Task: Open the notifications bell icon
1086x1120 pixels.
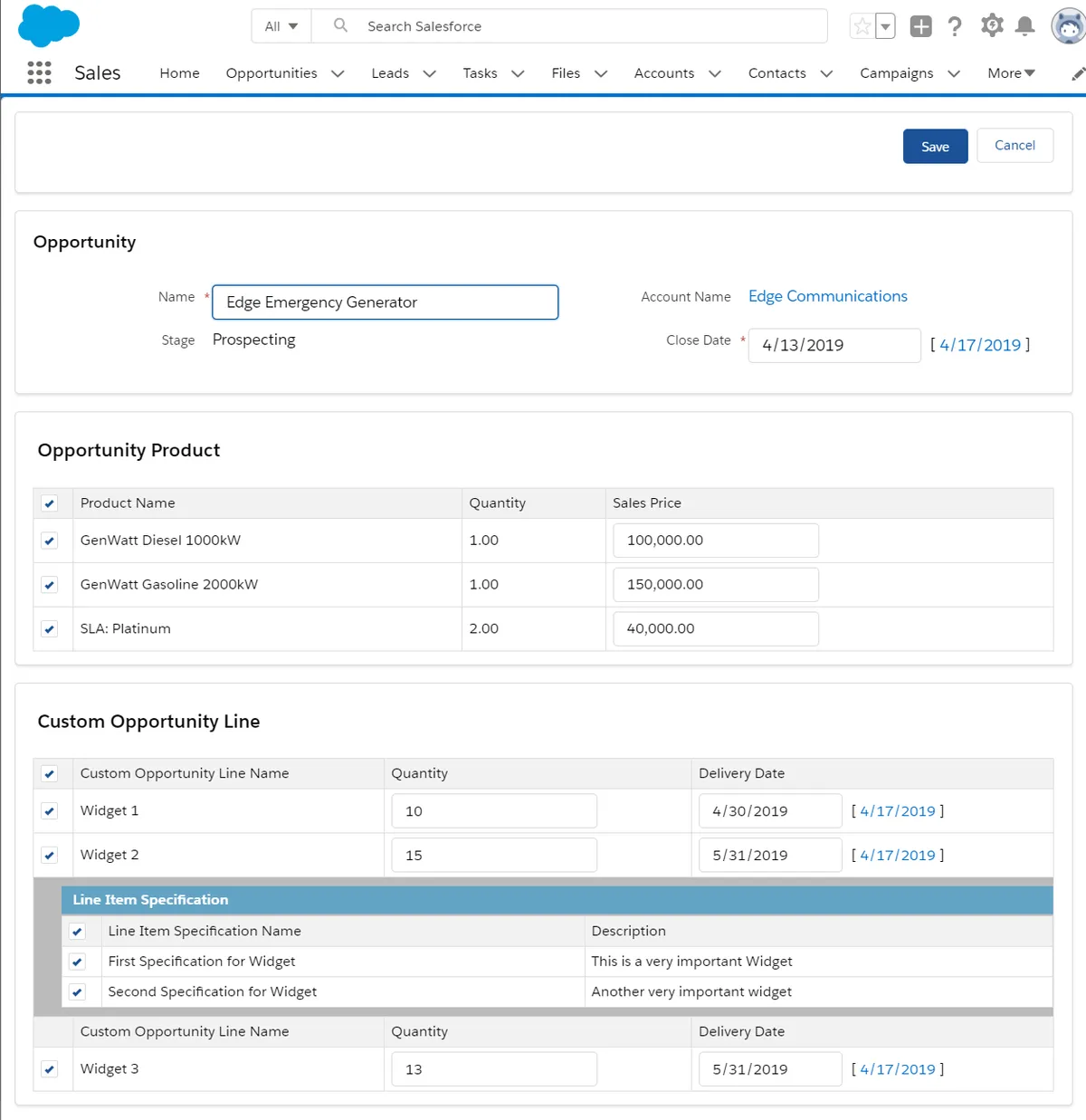Action: (1024, 26)
